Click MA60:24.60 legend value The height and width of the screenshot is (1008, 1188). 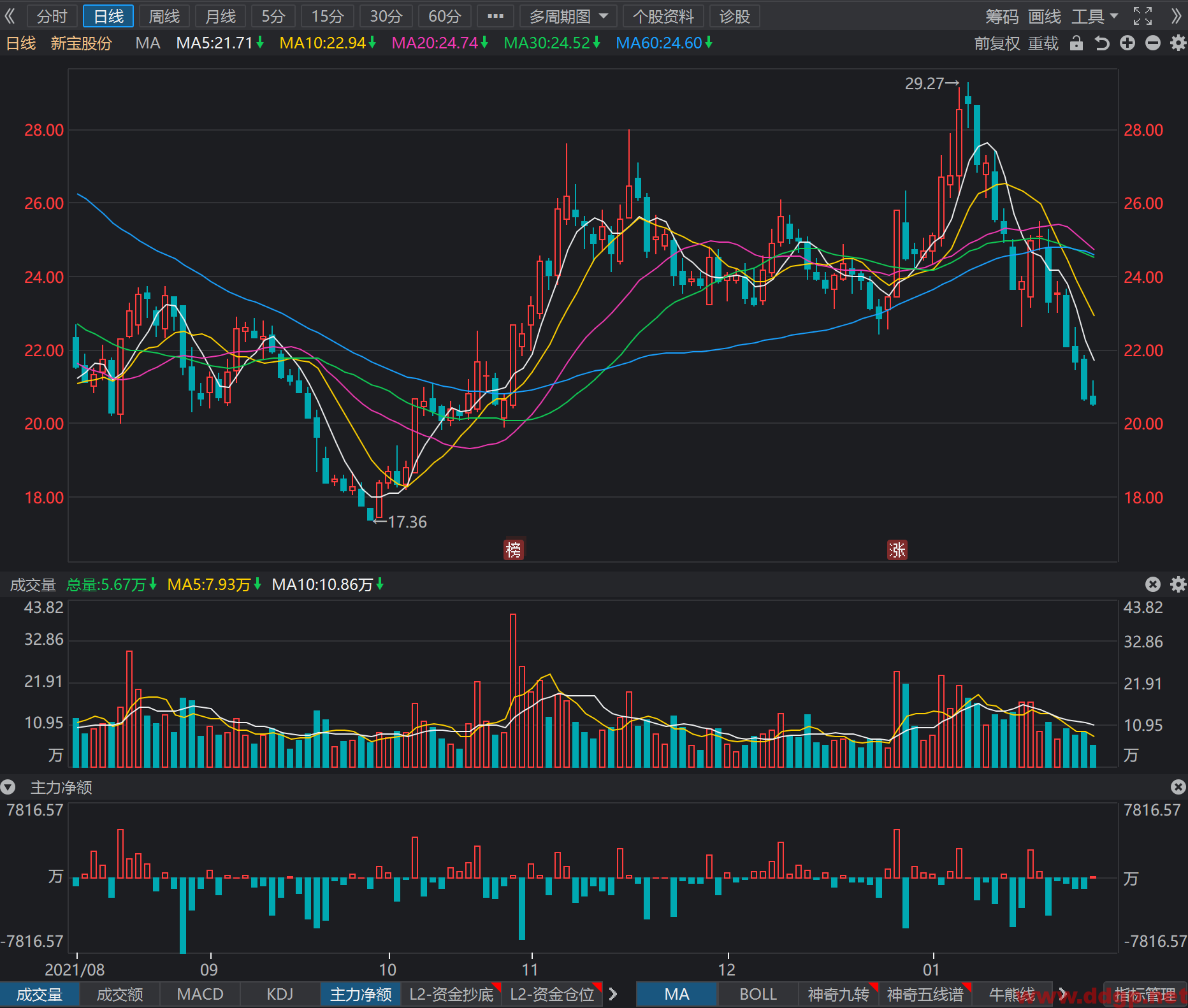664,43
